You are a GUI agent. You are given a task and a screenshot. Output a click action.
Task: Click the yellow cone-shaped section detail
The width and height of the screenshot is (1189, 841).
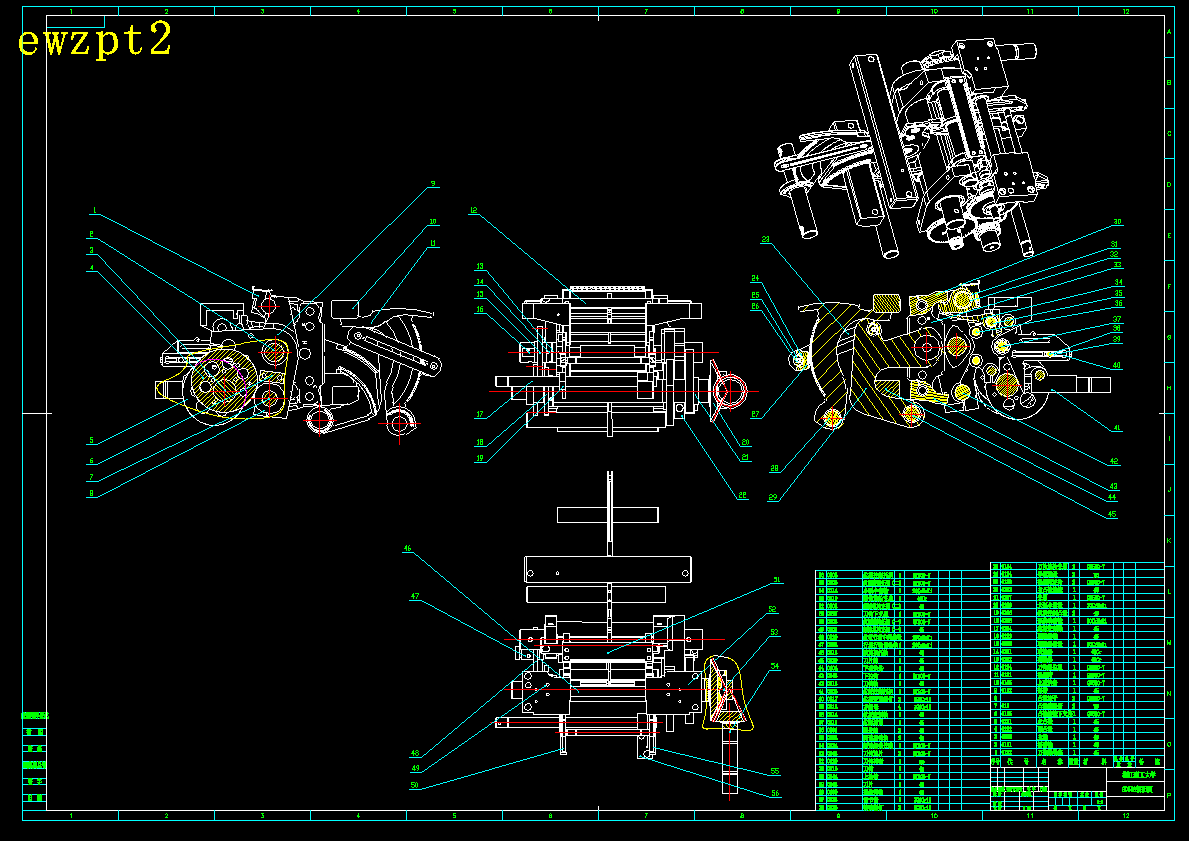[727, 693]
